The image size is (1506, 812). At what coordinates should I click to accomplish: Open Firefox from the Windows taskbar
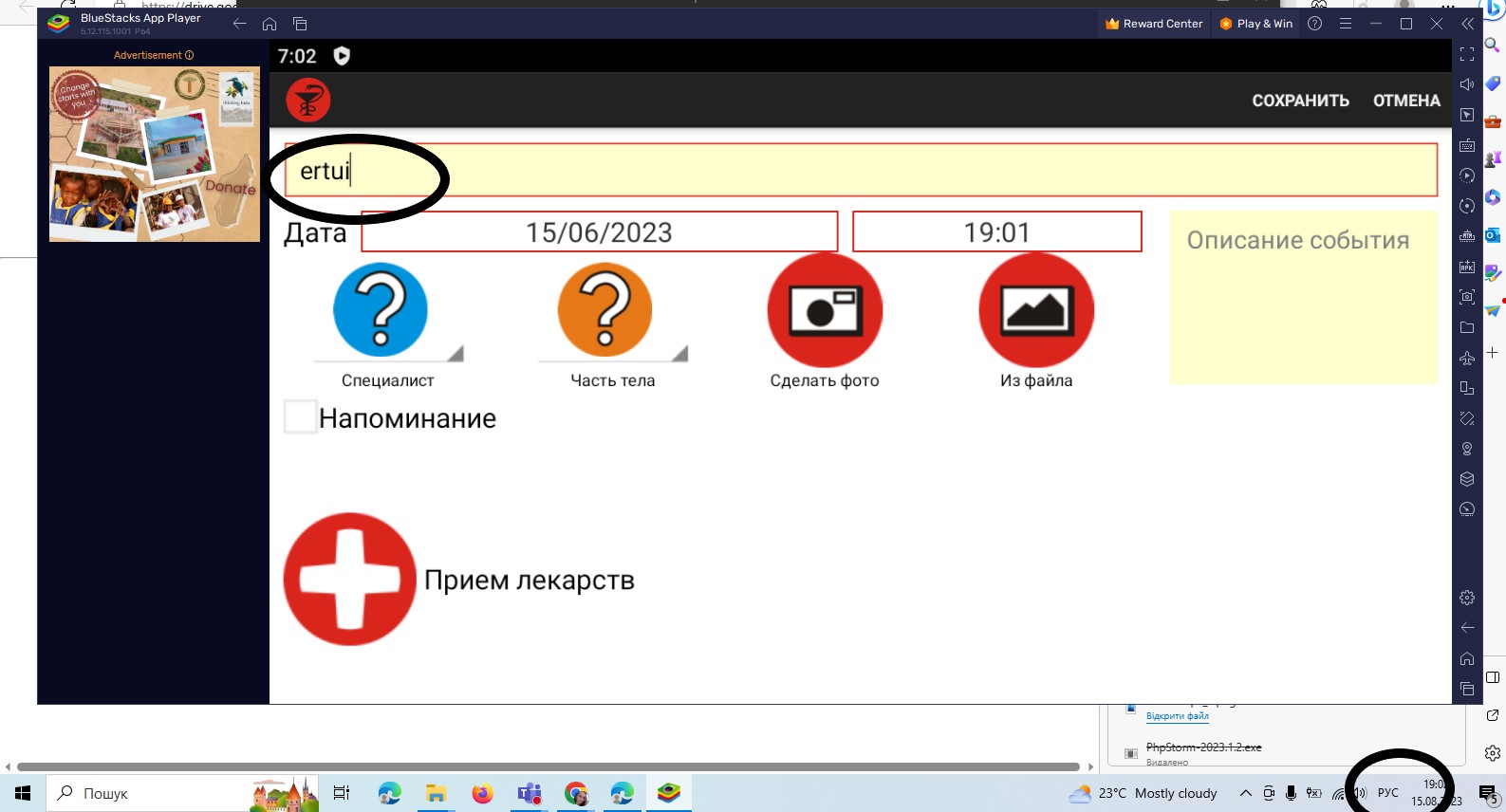(482, 793)
